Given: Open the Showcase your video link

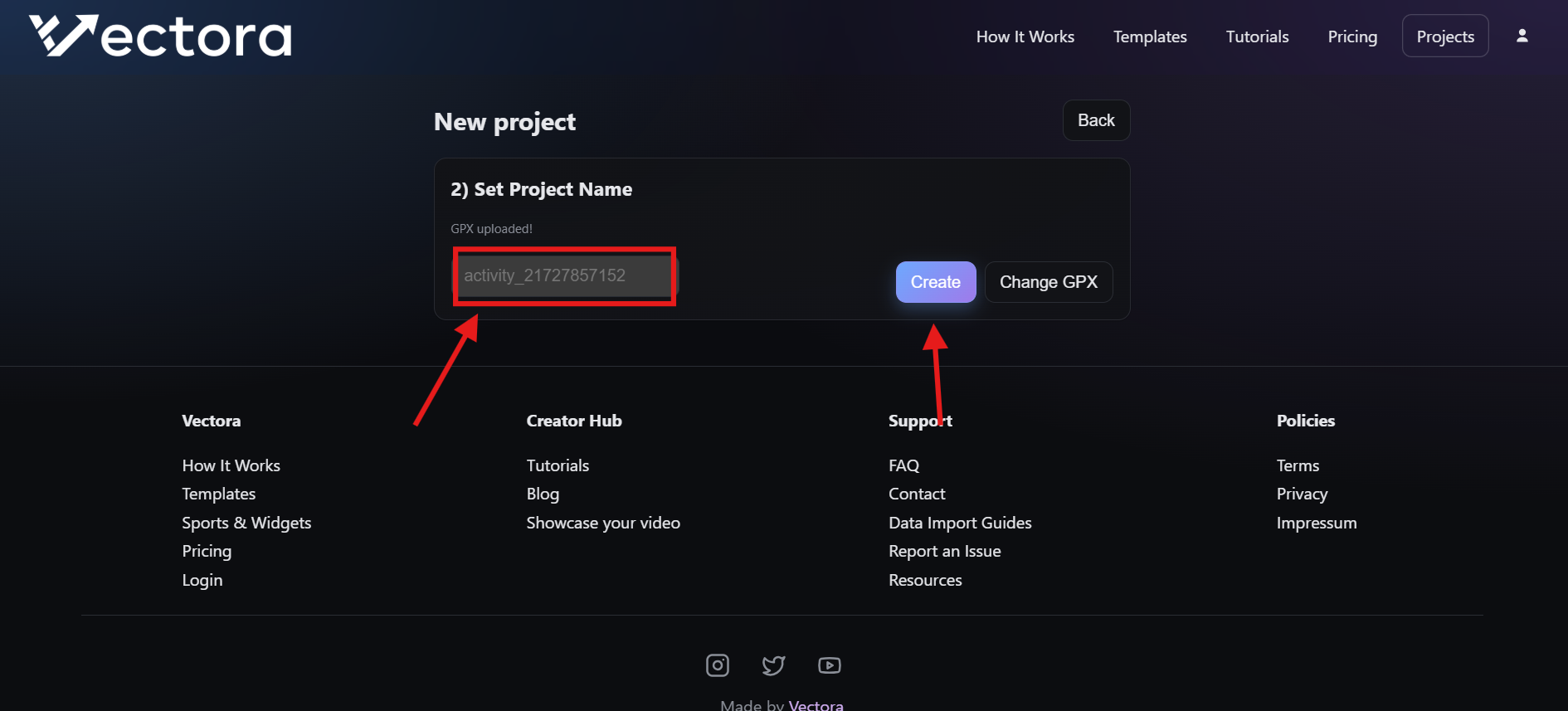Looking at the screenshot, I should 603,523.
